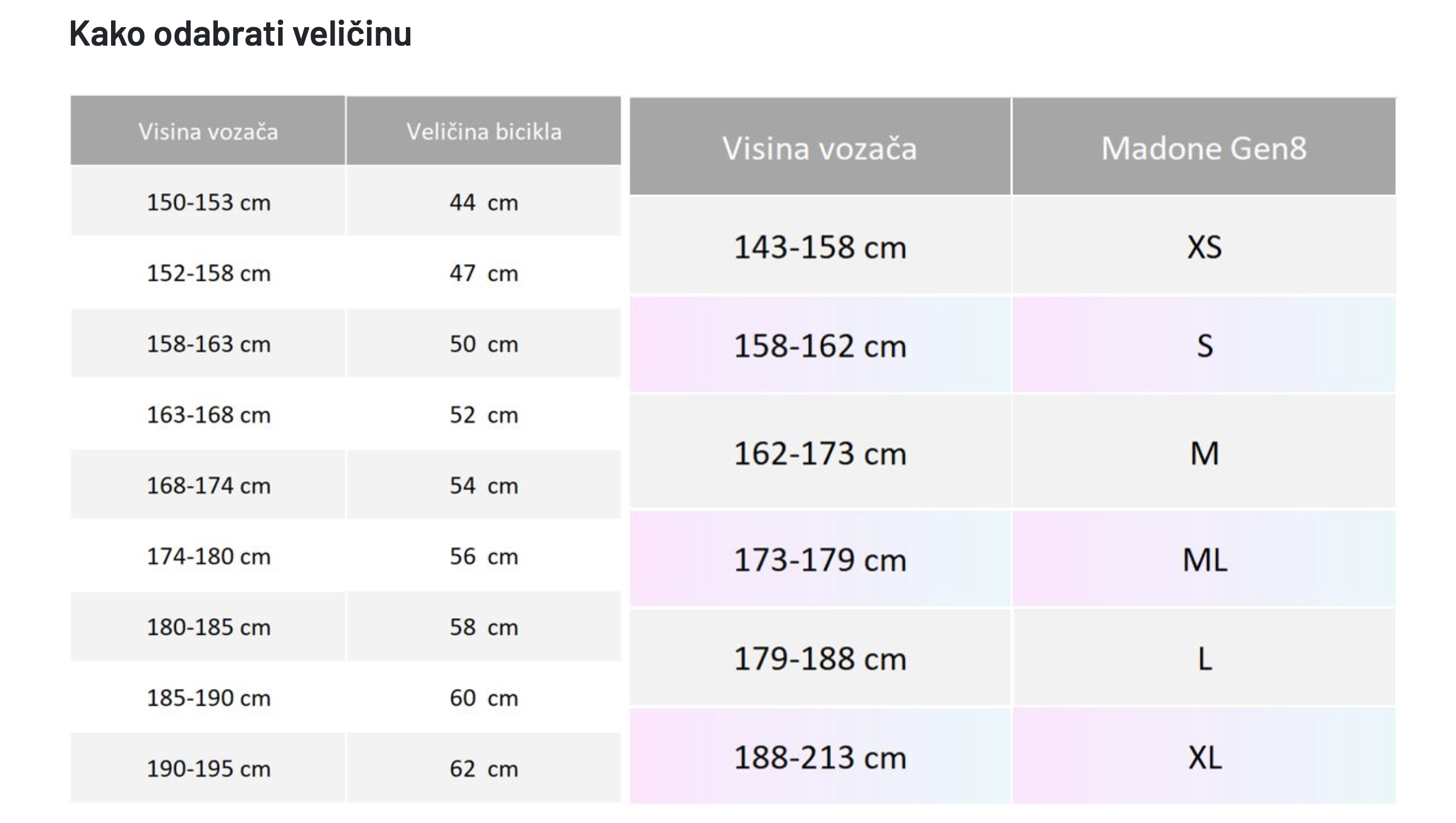The height and width of the screenshot is (823, 1456).
Task: Choose the XL size cell
Action: pyautogui.click(x=1204, y=756)
